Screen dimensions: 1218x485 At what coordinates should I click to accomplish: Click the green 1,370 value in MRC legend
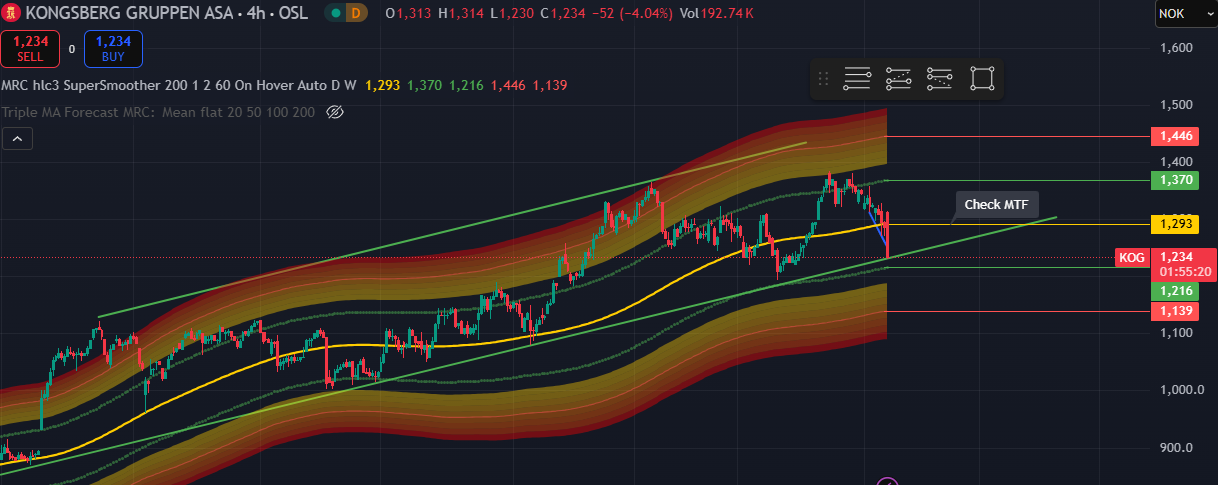425,86
